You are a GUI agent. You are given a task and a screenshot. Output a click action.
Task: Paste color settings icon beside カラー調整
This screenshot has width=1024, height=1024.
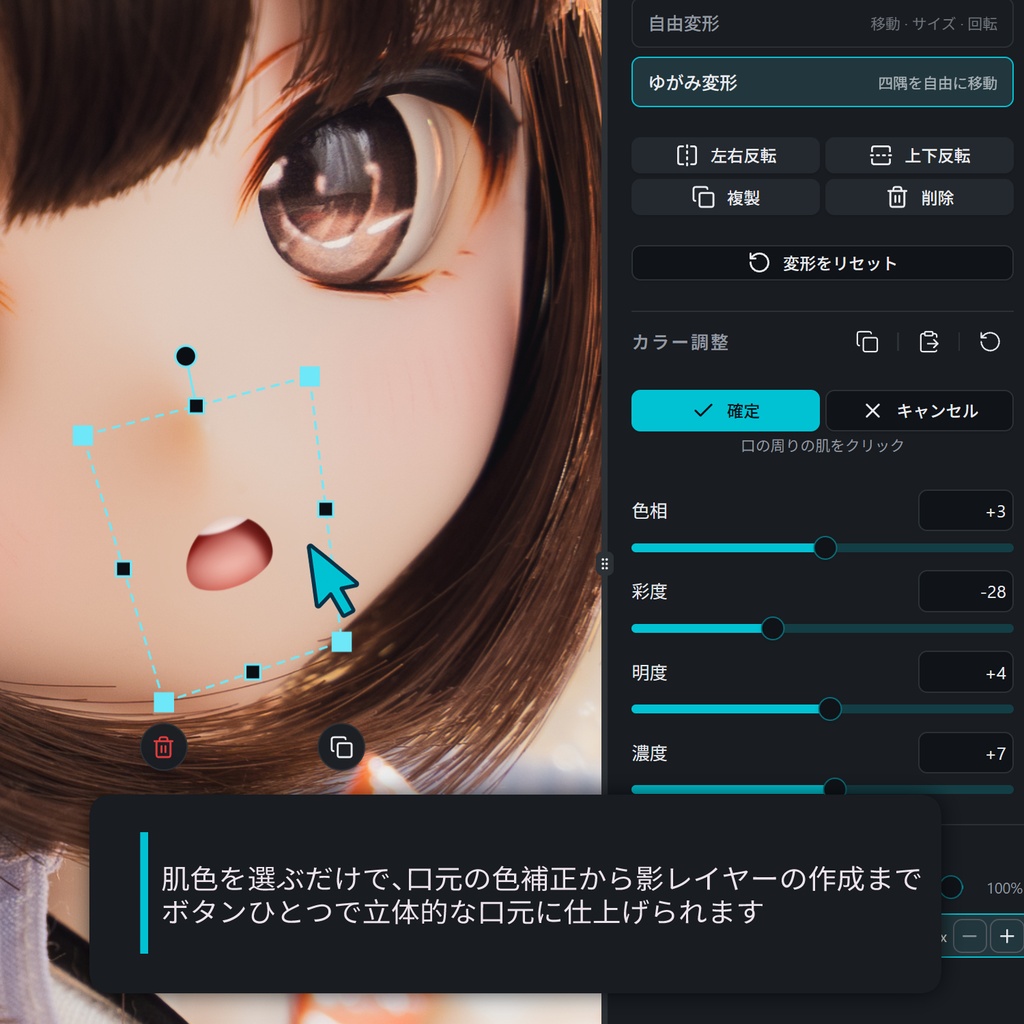tap(929, 342)
